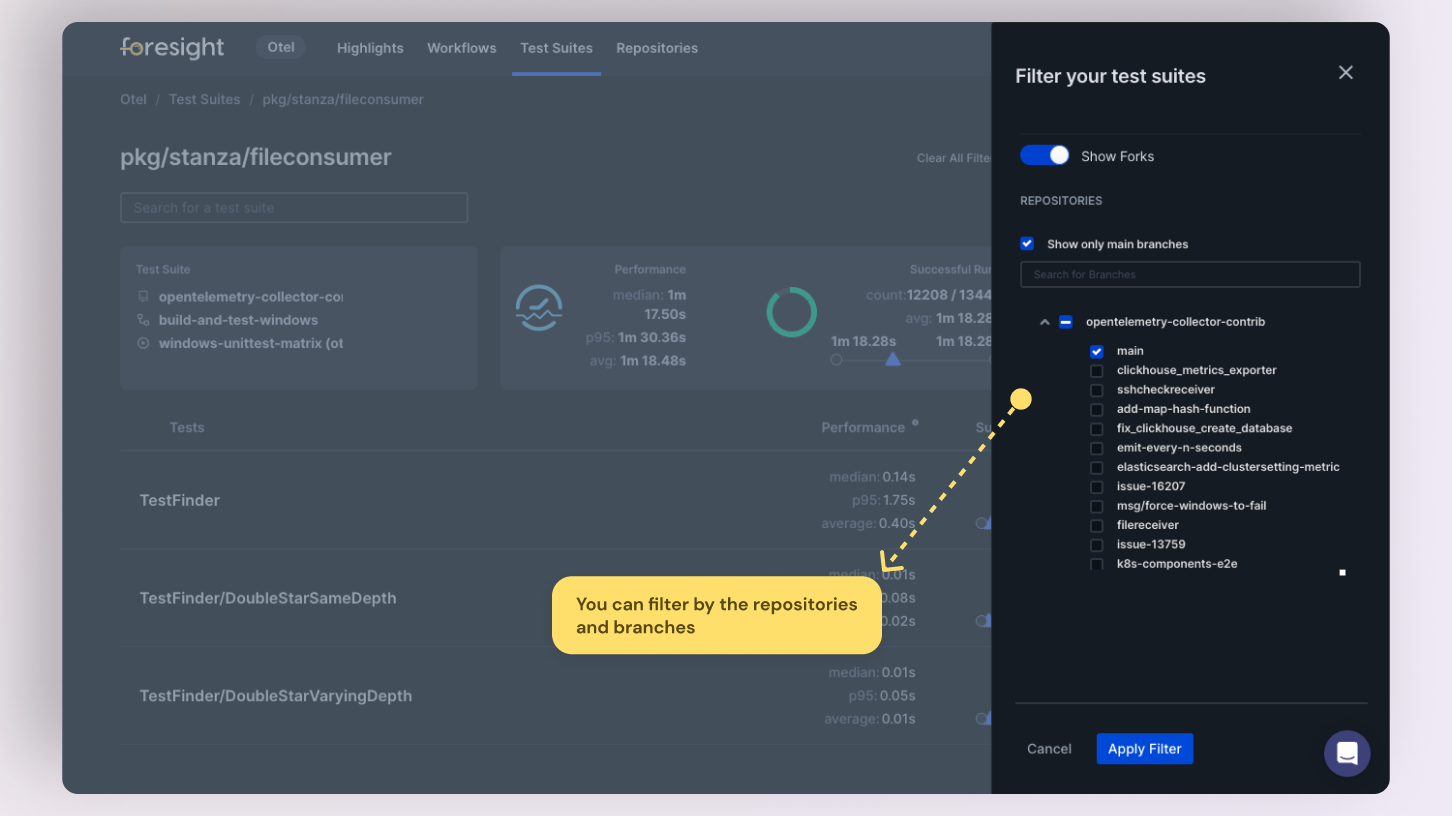Check the k8s-components-e2e branch
Viewport: 1452px width, 816px height.
coord(1097,564)
